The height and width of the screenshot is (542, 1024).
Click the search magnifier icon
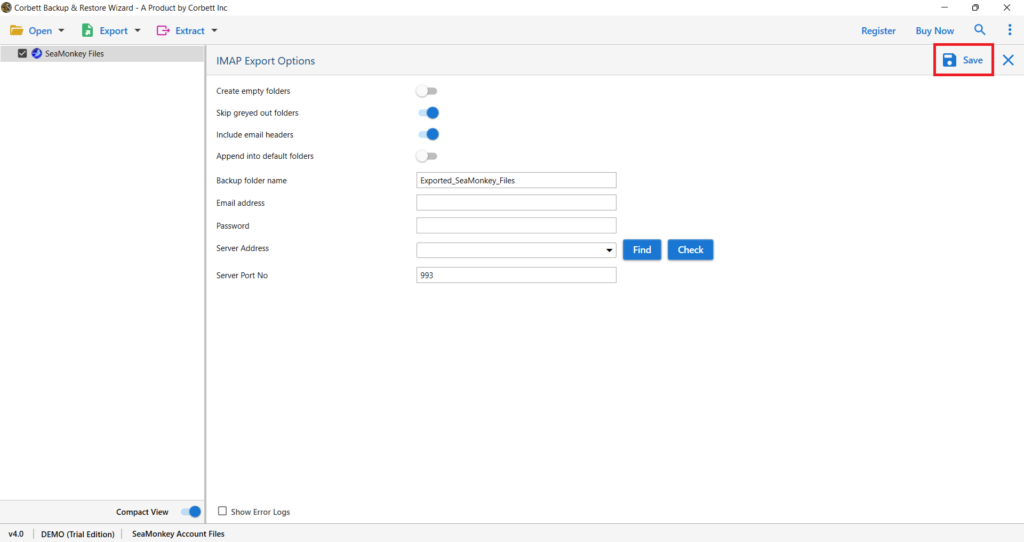point(980,30)
